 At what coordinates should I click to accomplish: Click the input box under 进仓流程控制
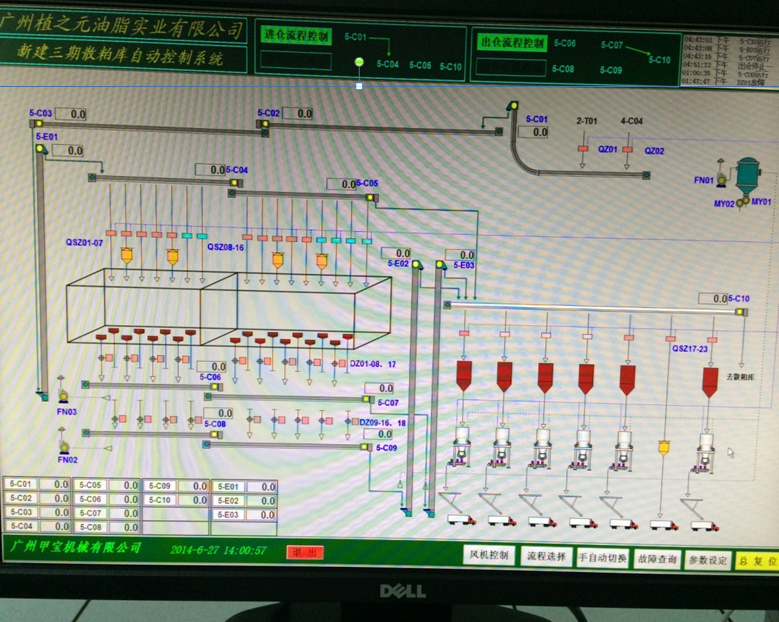tap(295, 61)
